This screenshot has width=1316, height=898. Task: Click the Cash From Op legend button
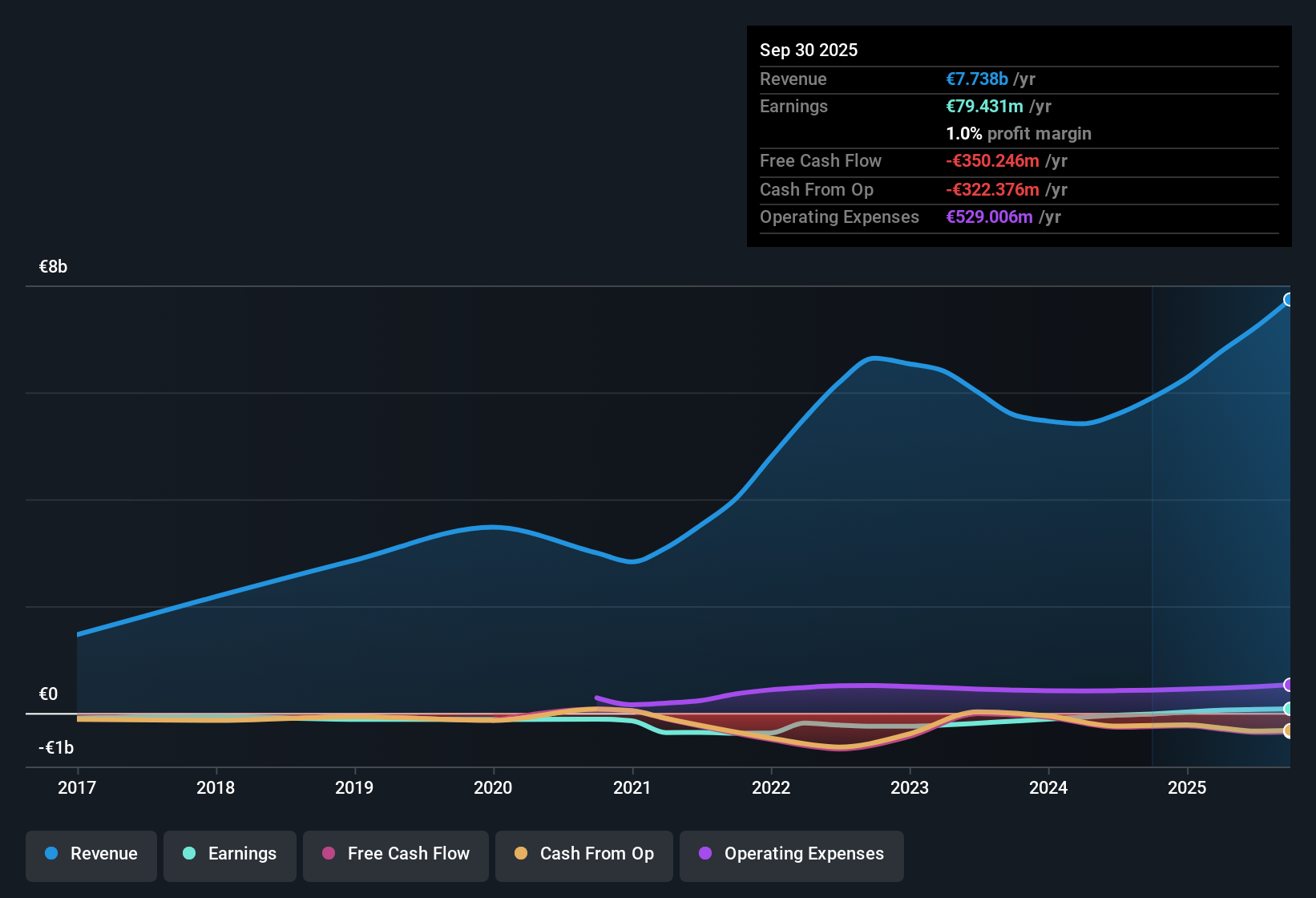(583, 855)
